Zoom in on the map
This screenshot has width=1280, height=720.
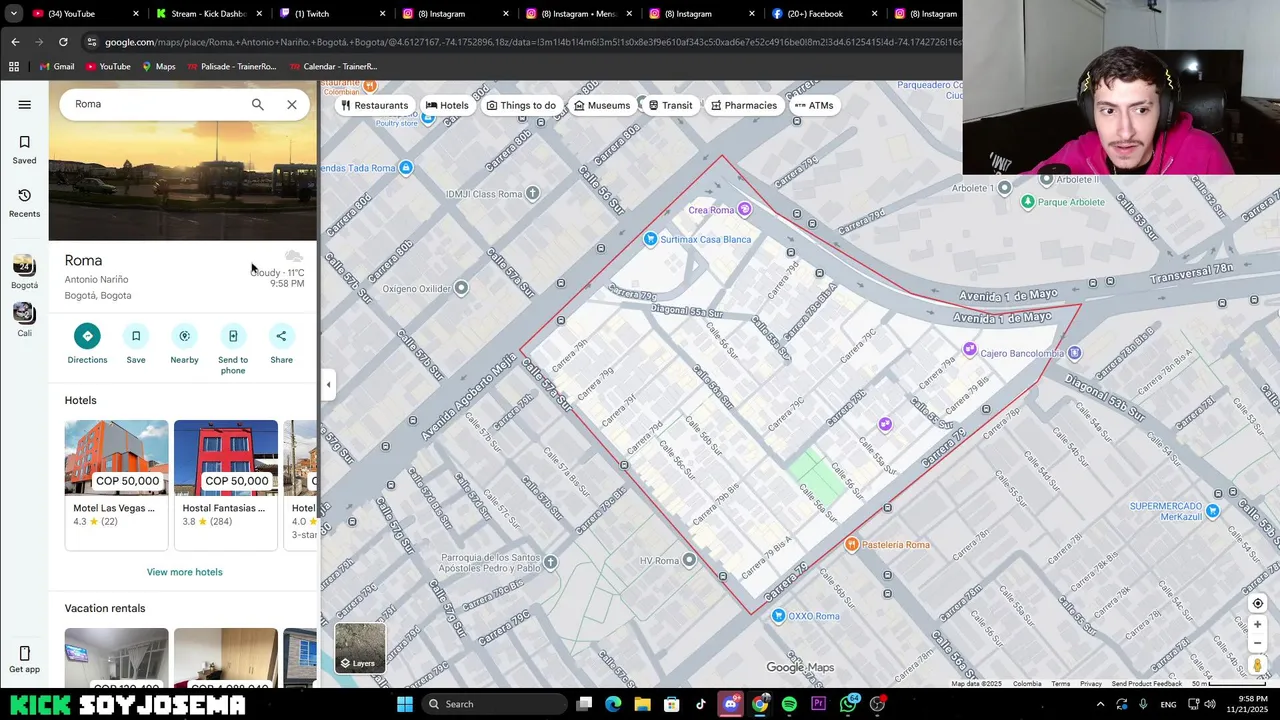click(x=1258, y=625)
